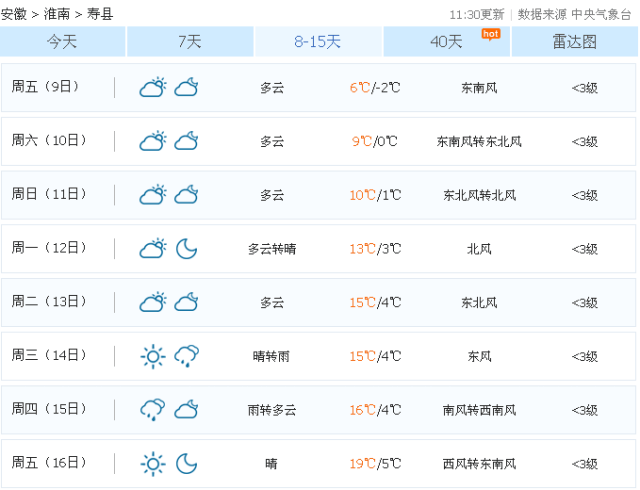Click day cloudy icon for 周二（13日）
This screenshot has width=640, height=490.
153,302
